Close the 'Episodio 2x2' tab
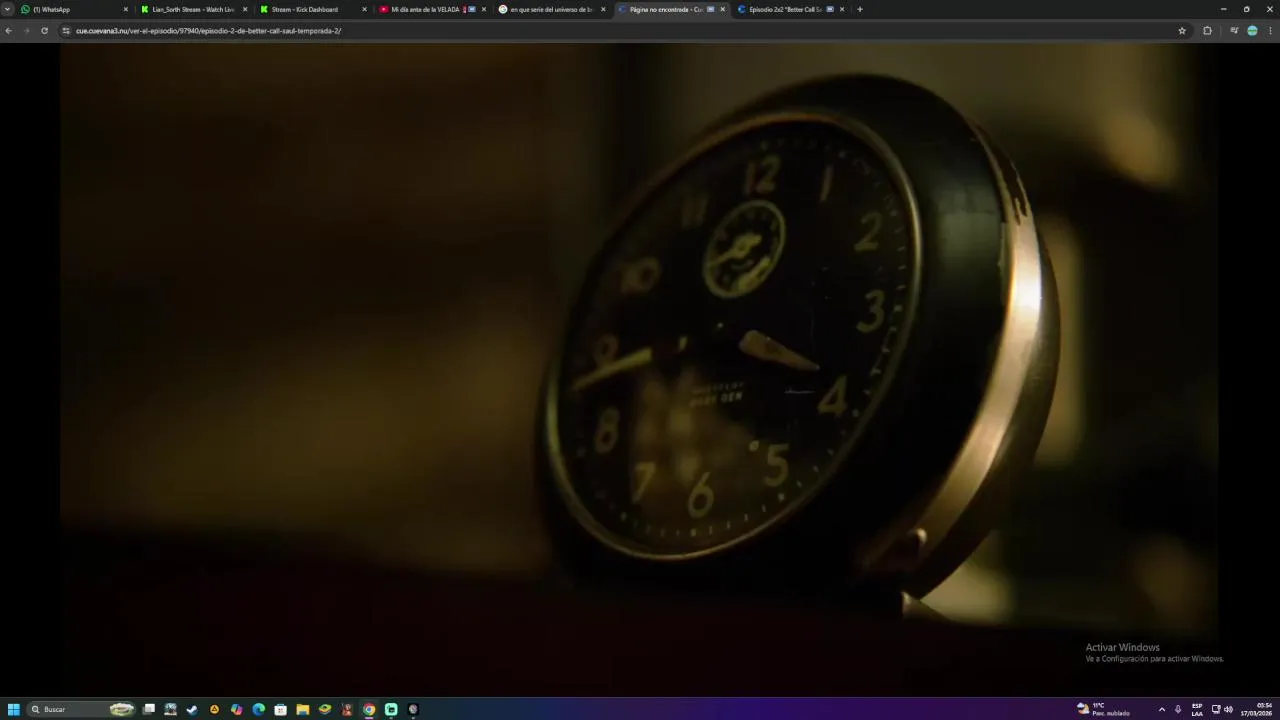 pyautogui.click(x=842, y=9)
